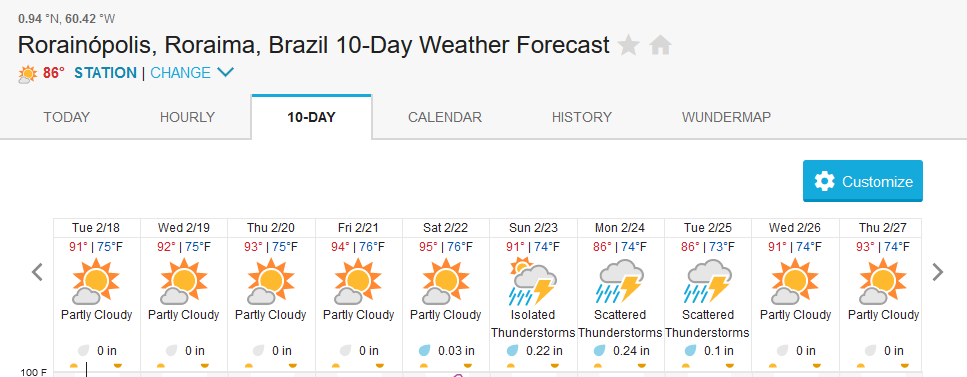Click the STATION link
Image resolution: width=967 pixels, height=377 pixels.
click(105, 73)
